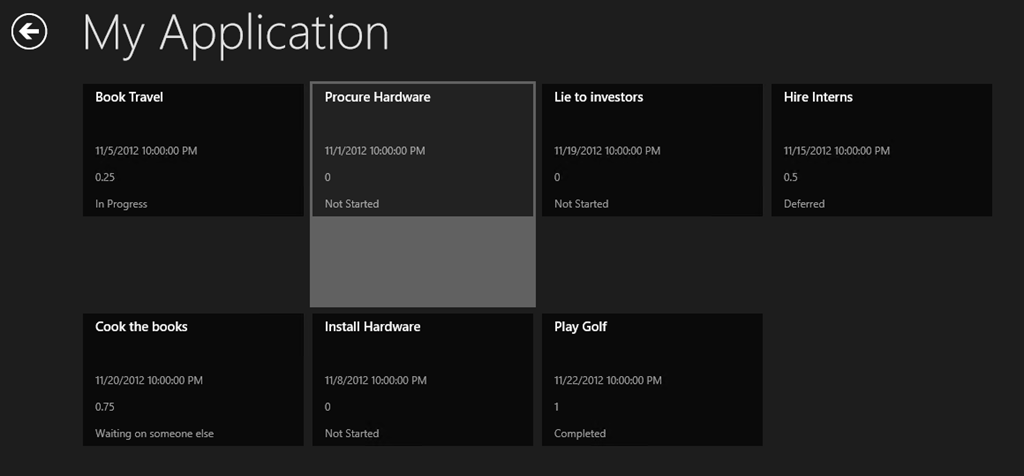Click the Deferred status on Hire Interns

[x=804, y=204]
